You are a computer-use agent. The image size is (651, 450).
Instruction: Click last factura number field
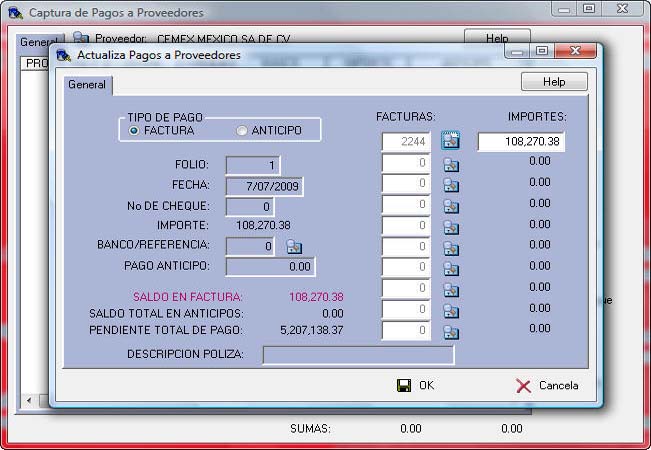click(x=406, y=330)
